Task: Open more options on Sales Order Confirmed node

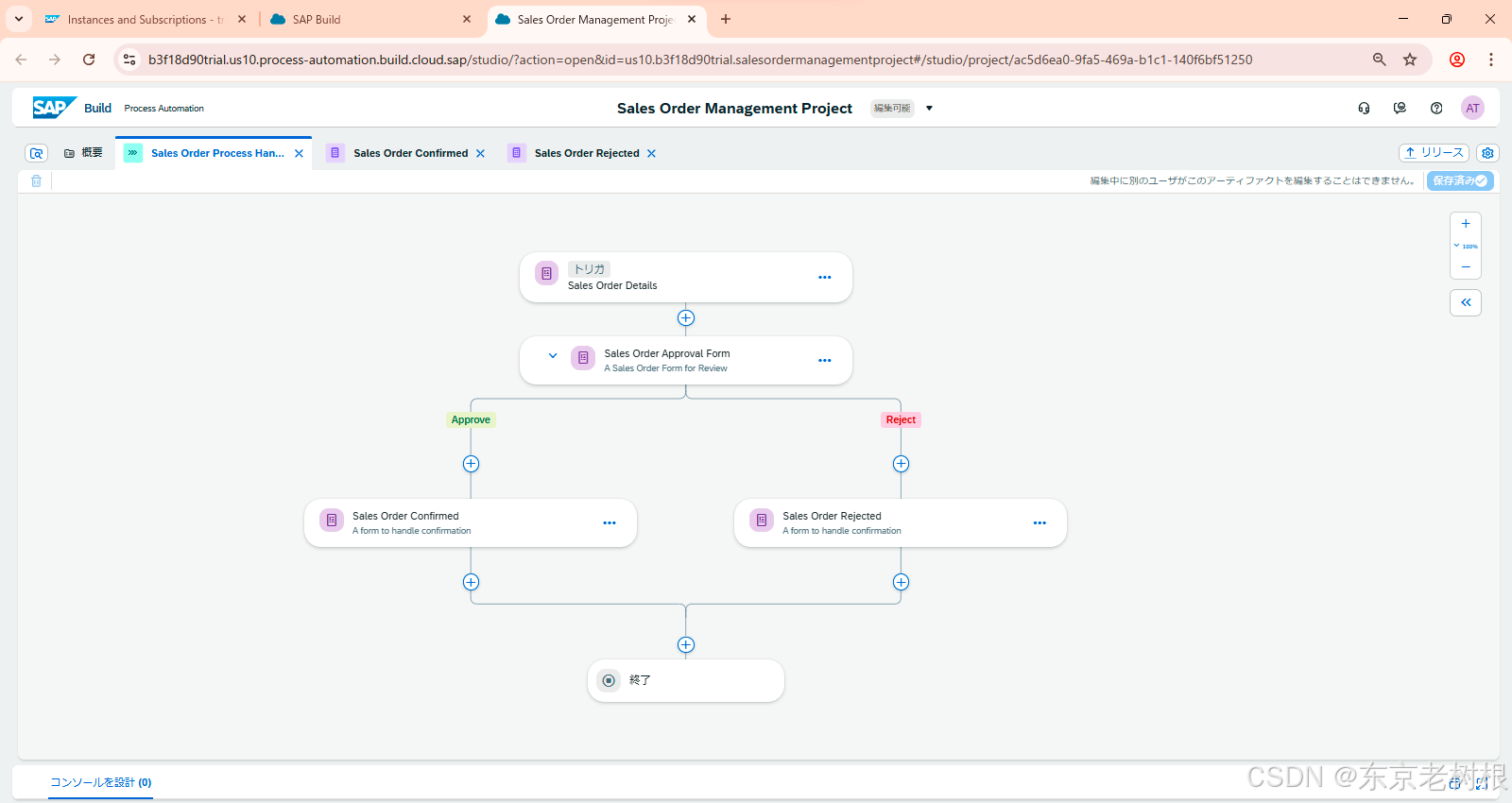Action: pos(610,523)
